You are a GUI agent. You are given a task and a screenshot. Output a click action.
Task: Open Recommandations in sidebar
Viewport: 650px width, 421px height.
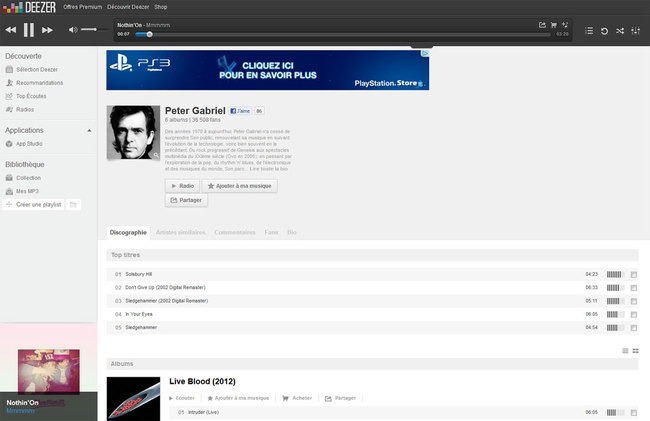click(x=40, y=83)
